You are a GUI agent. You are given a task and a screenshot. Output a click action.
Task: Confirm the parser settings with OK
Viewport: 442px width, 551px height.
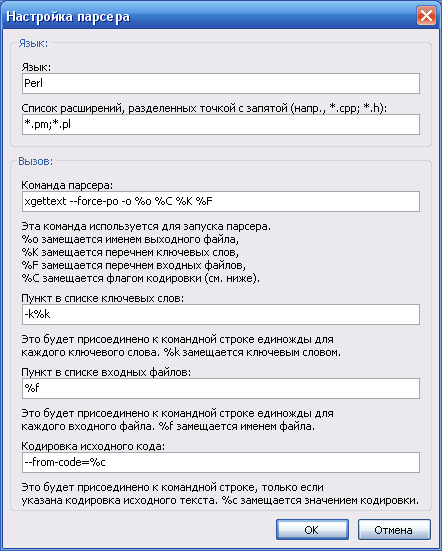312,530
